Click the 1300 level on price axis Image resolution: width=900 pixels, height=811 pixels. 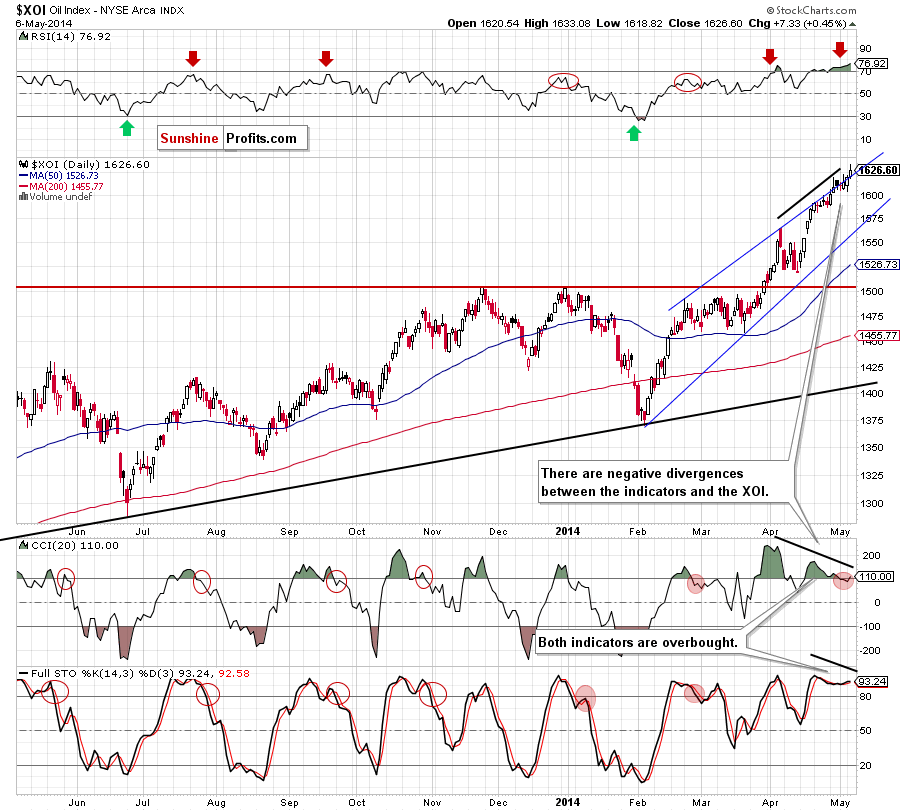(x=871, y=503)
